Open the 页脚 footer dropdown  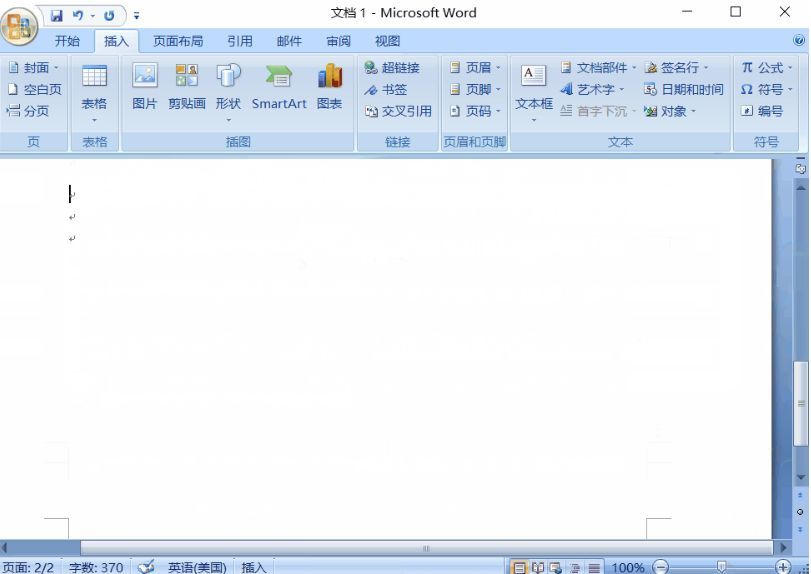[x=475, y=89]
